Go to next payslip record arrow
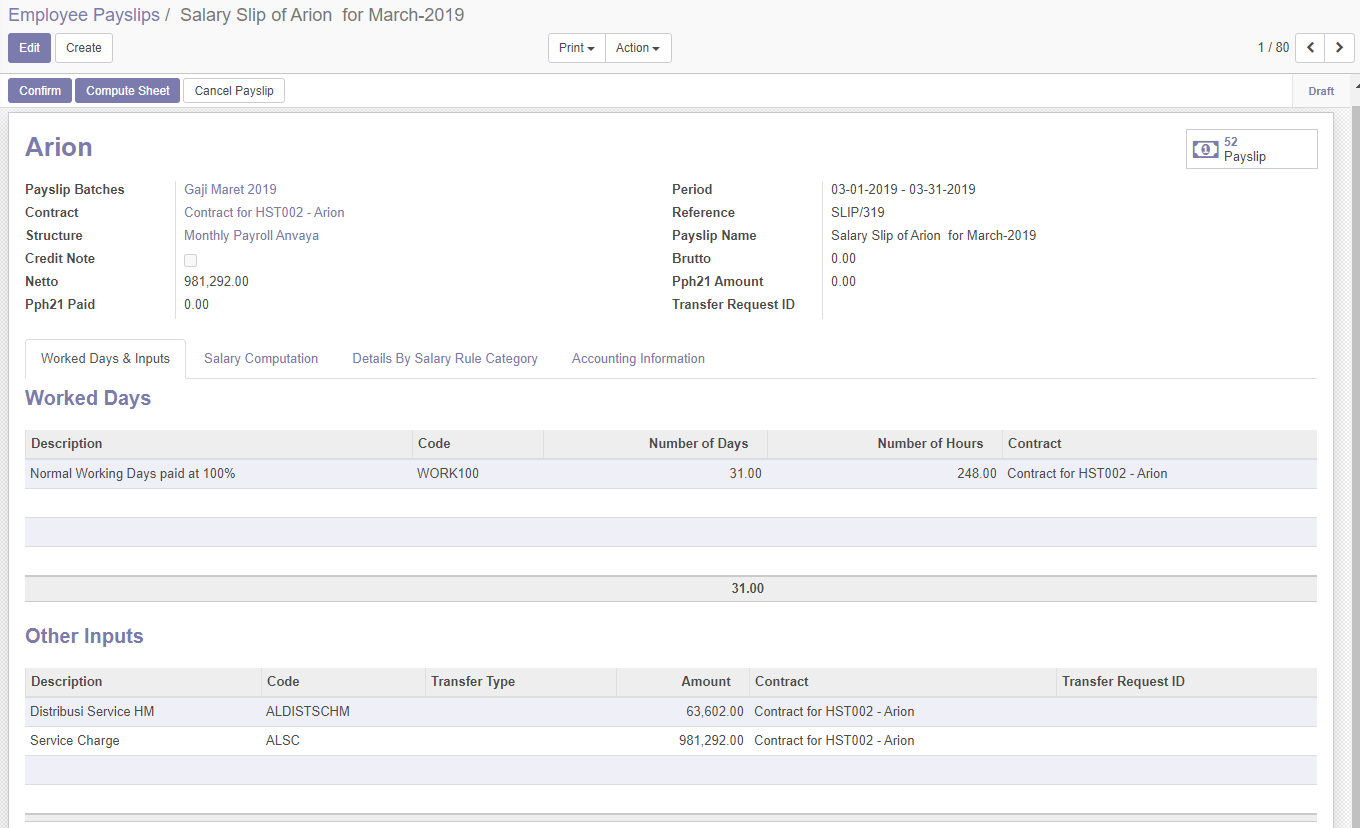 point(1339,48)
